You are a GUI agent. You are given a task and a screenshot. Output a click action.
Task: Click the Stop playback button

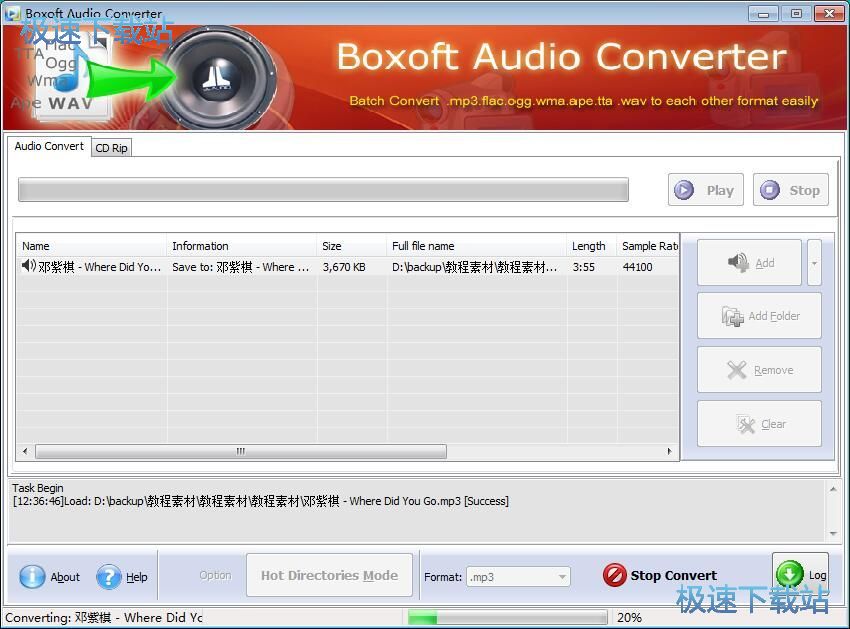[x=790, y=190]
